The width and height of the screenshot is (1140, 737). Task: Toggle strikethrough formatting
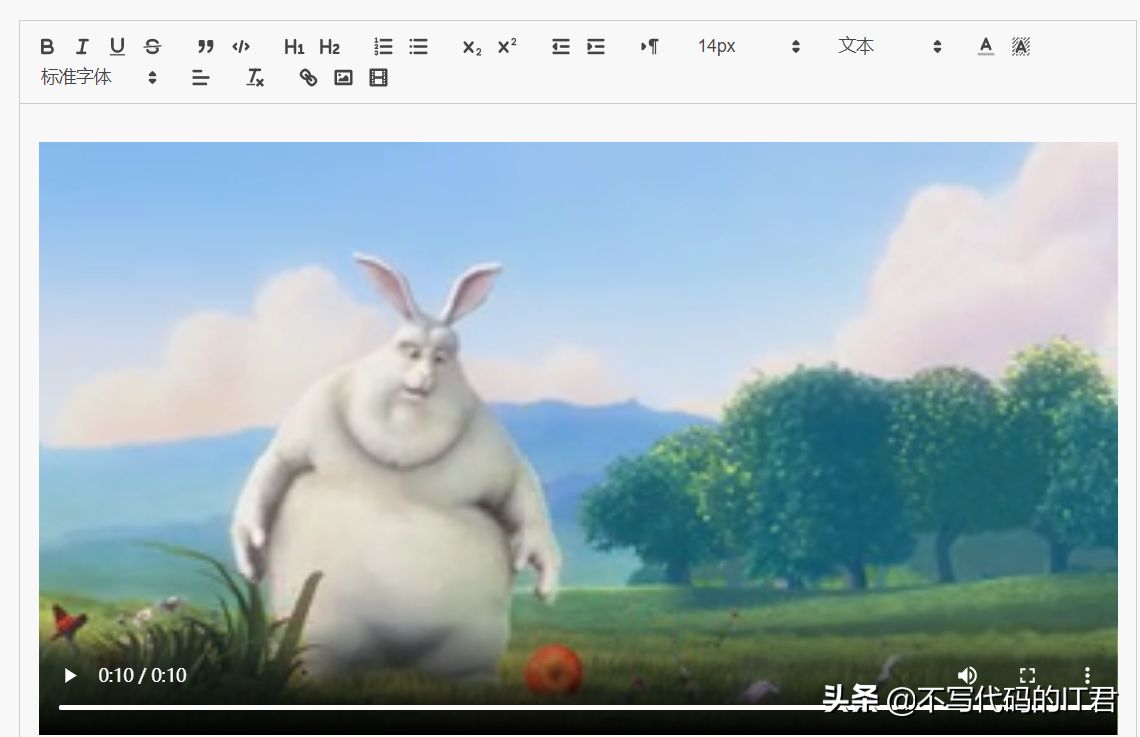click(153, 46)
